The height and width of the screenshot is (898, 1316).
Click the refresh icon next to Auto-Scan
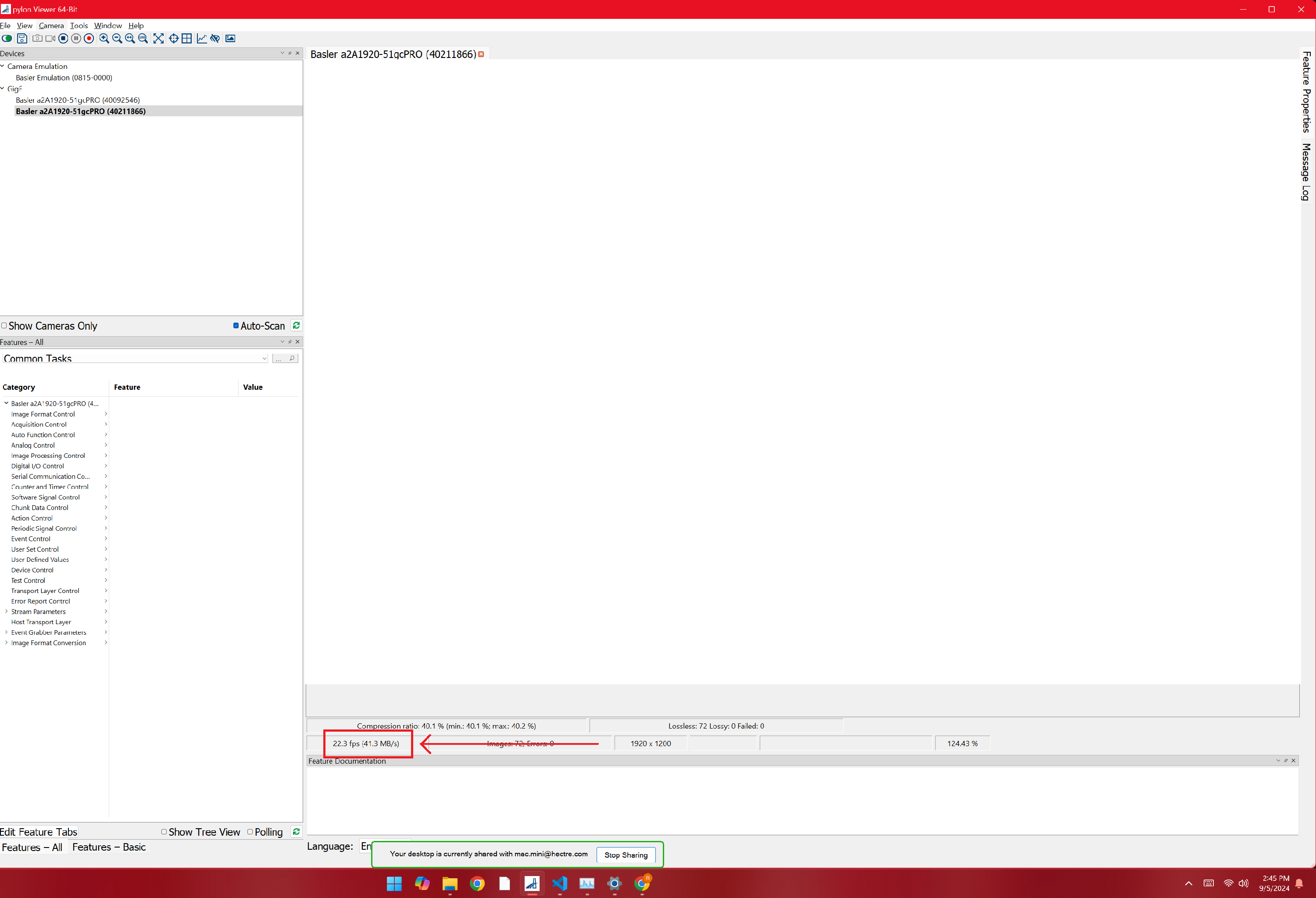click(x=296, y=325)
